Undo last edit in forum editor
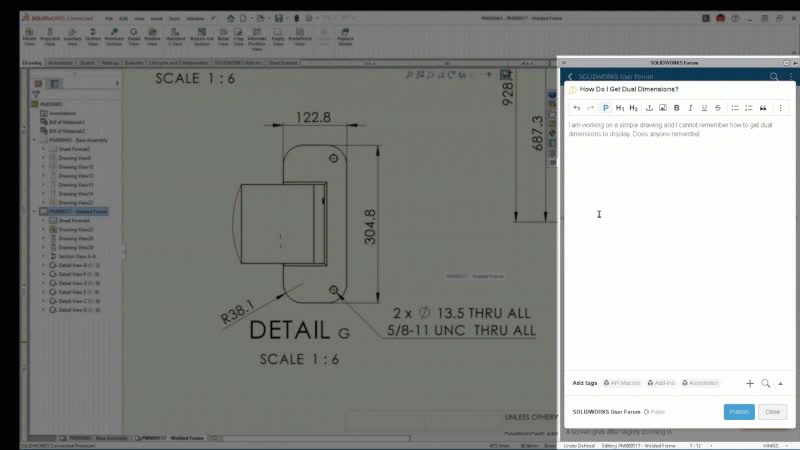The image size is (800, 450). pos(577,108)
